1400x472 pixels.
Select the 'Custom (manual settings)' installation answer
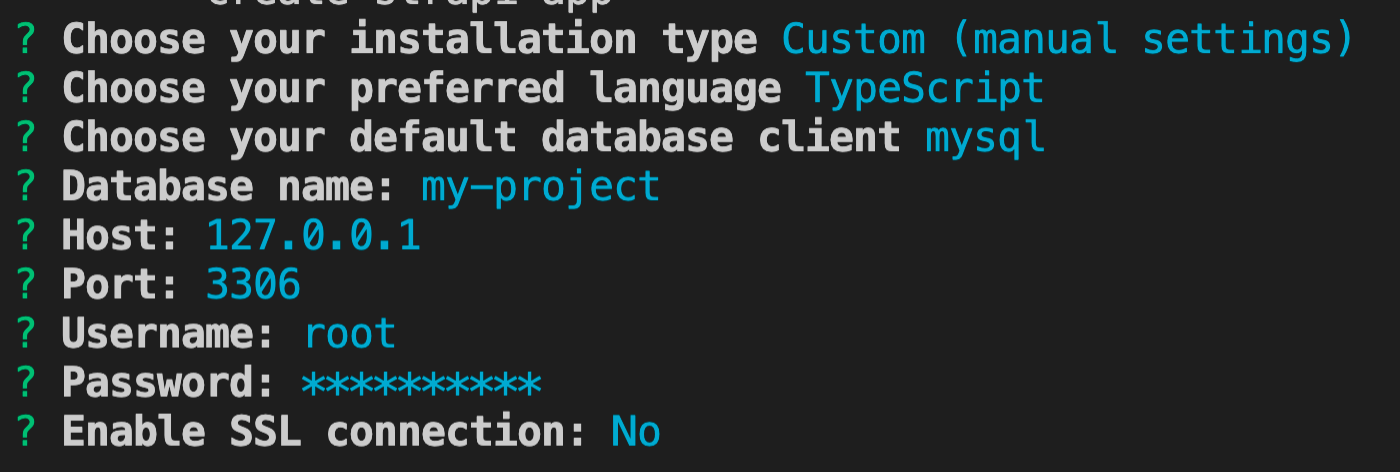click(1068, 41)
